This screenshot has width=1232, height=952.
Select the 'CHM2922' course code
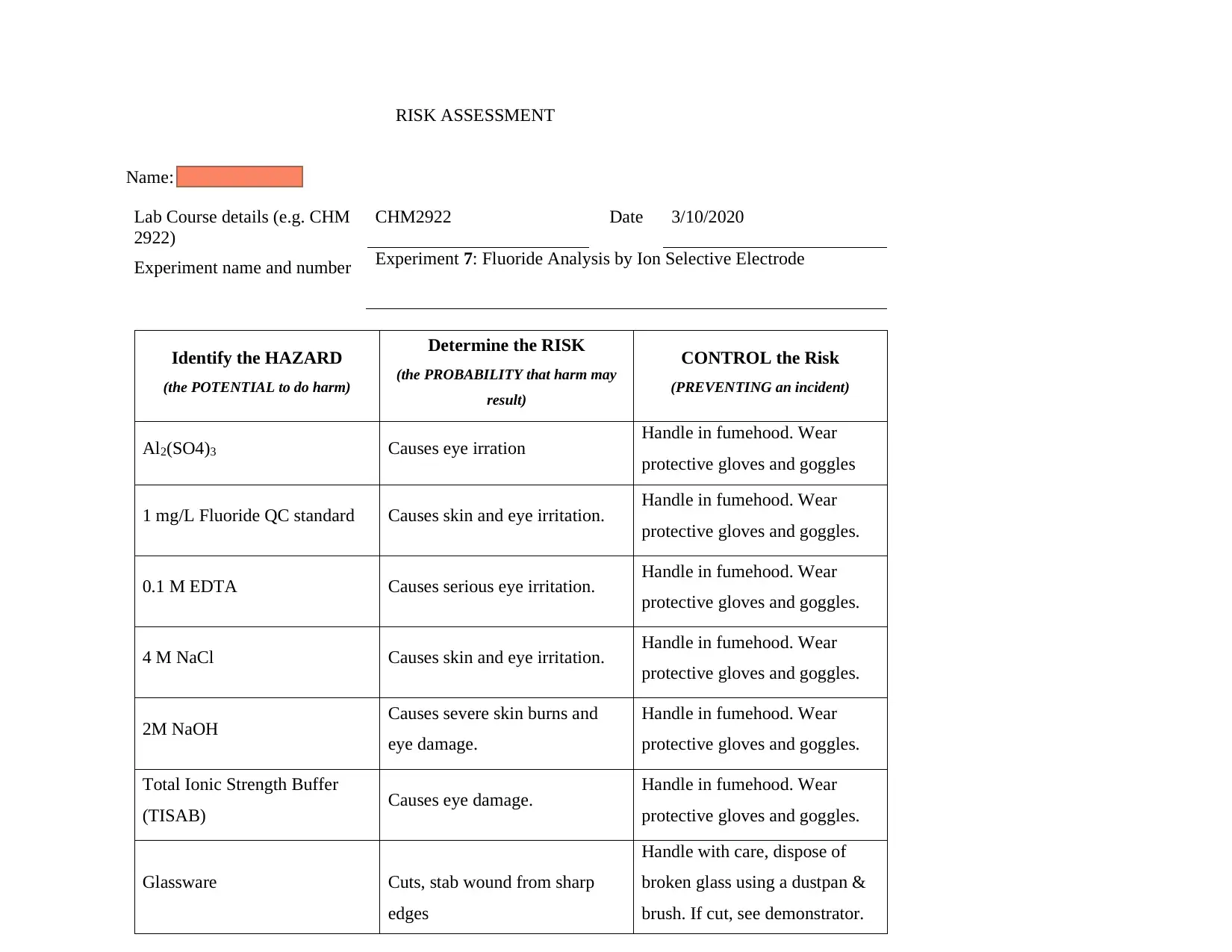coord(413,217)
